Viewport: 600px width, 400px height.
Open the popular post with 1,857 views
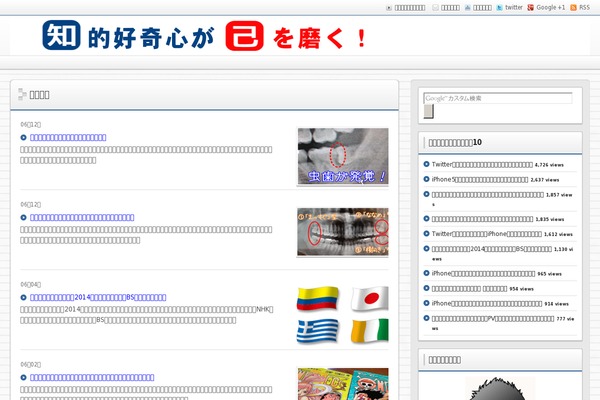(488, 195)
